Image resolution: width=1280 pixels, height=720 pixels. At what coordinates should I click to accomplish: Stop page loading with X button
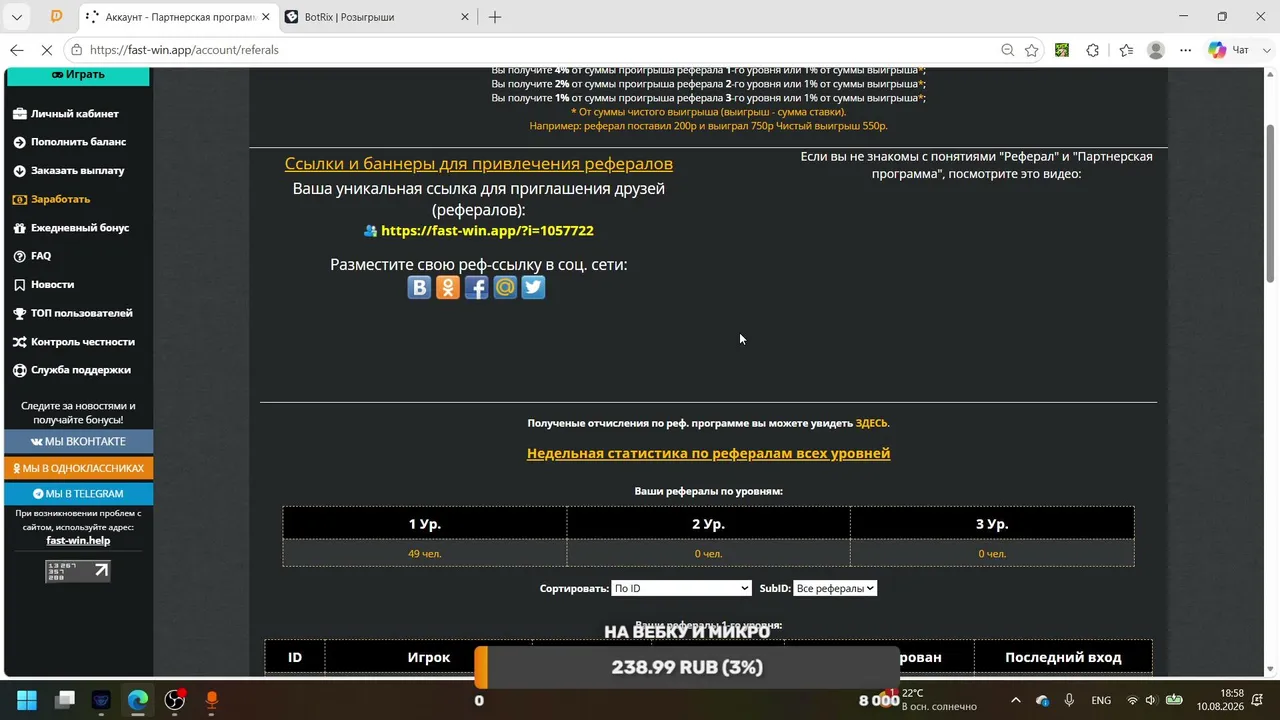tap(45, 50)
